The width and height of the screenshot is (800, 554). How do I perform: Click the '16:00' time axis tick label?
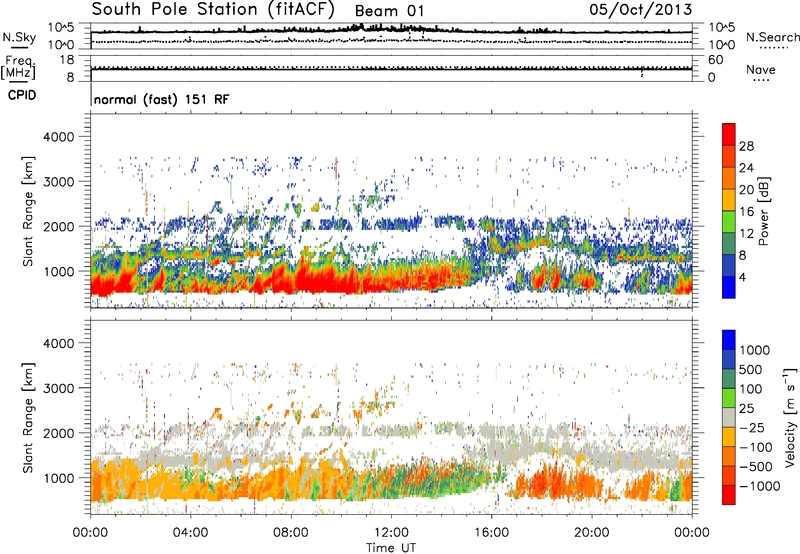491,533
